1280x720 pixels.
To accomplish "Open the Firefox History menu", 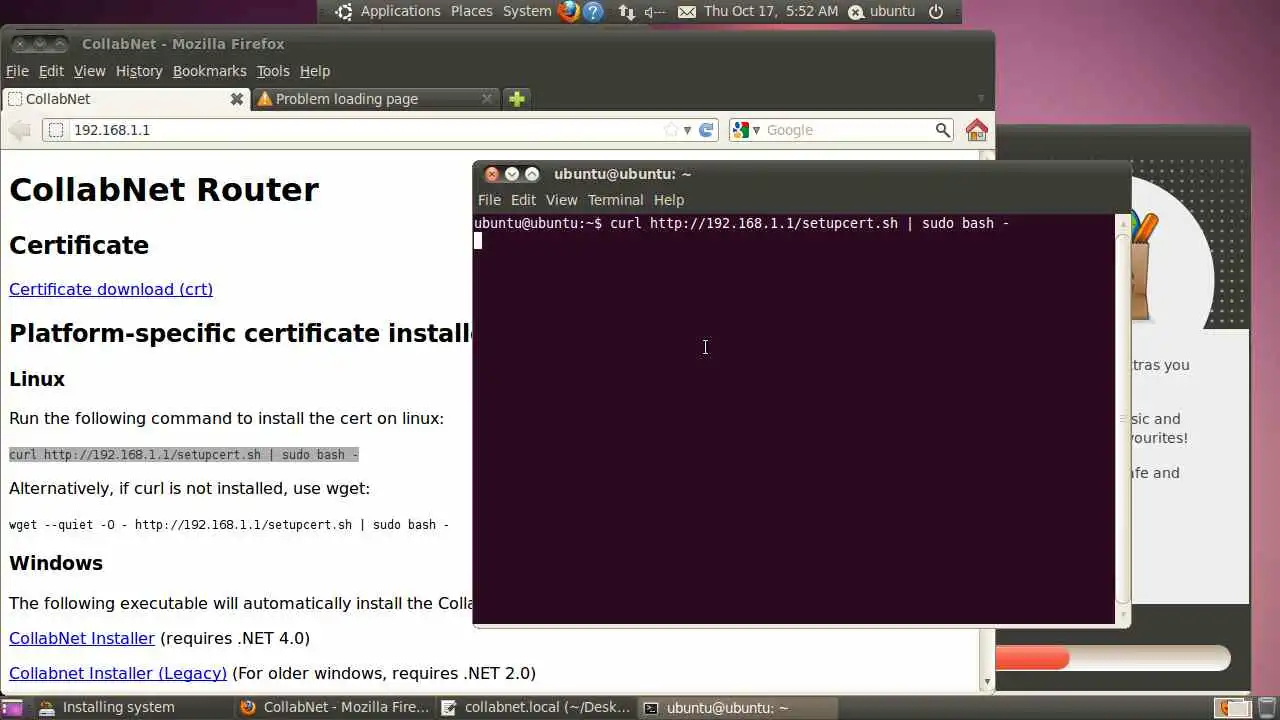I will pyautogui.click(x=139, y=71).
